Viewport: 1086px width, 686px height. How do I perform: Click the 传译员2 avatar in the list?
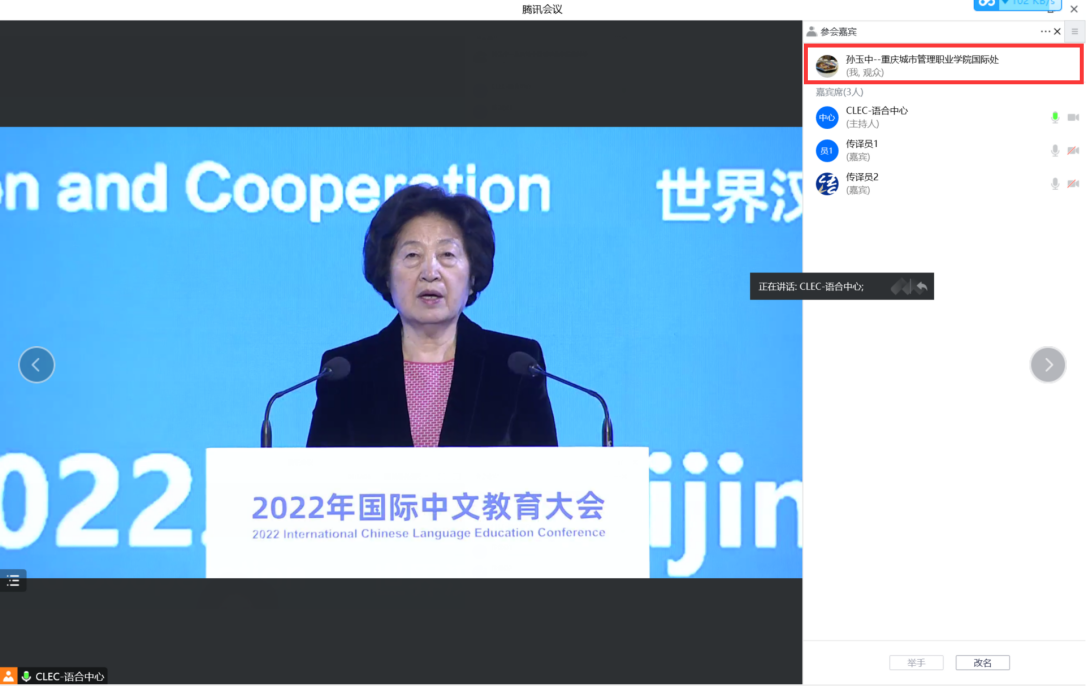[827, 184]
